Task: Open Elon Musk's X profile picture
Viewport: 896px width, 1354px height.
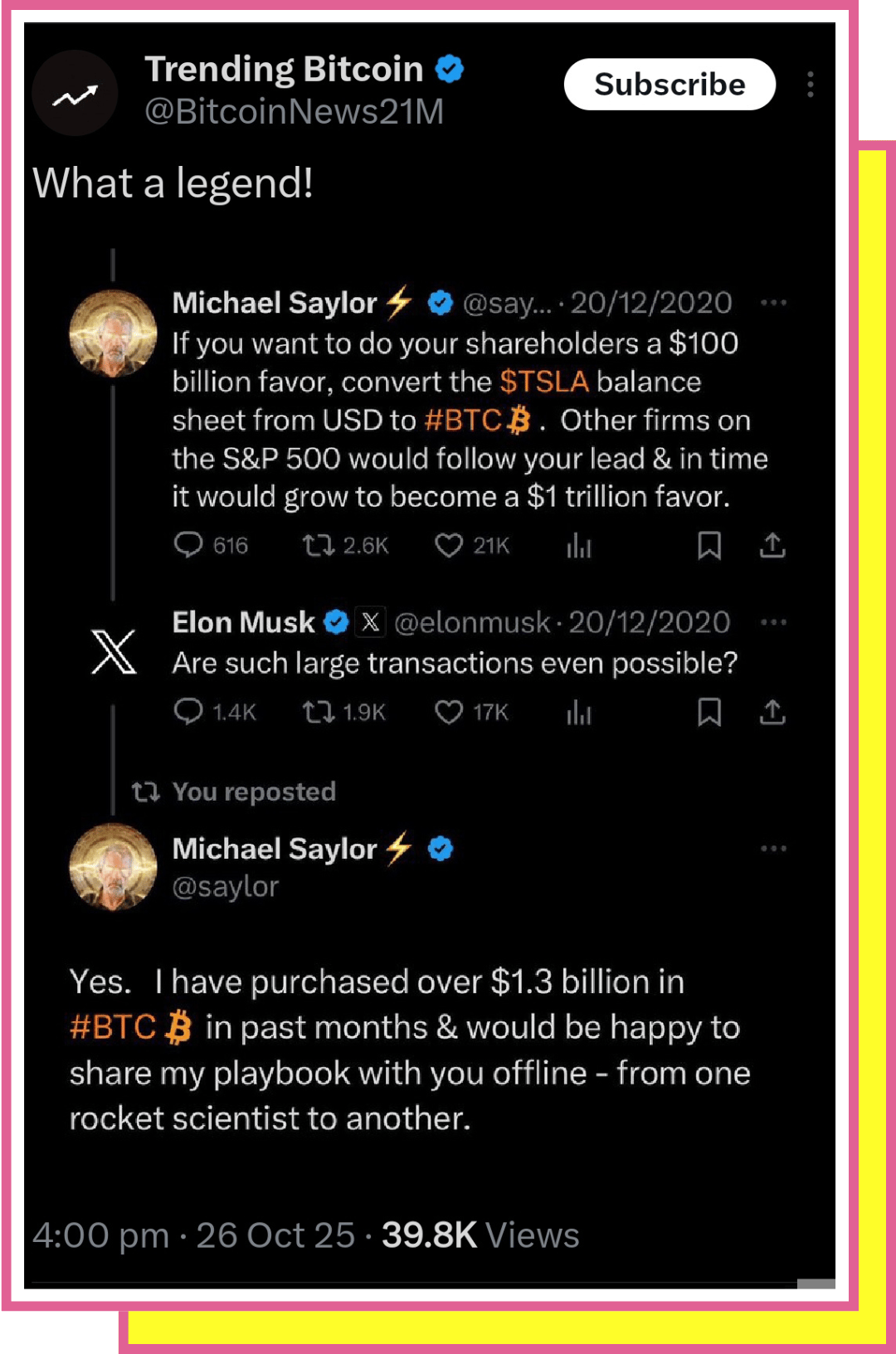Action: point(114,651)
